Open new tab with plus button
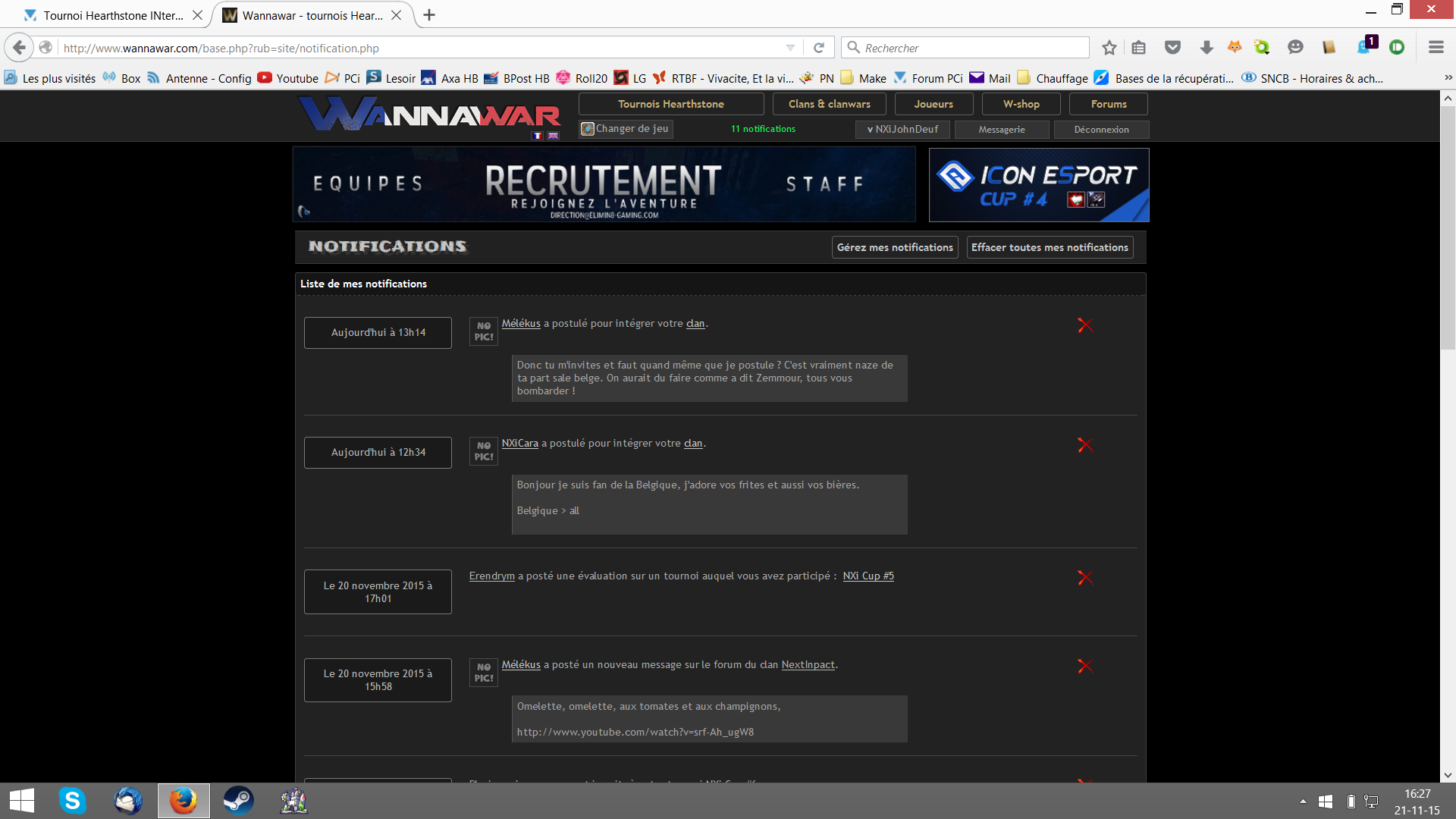The height and width of the screenshot is (819, 1456). tap(429, 15)
